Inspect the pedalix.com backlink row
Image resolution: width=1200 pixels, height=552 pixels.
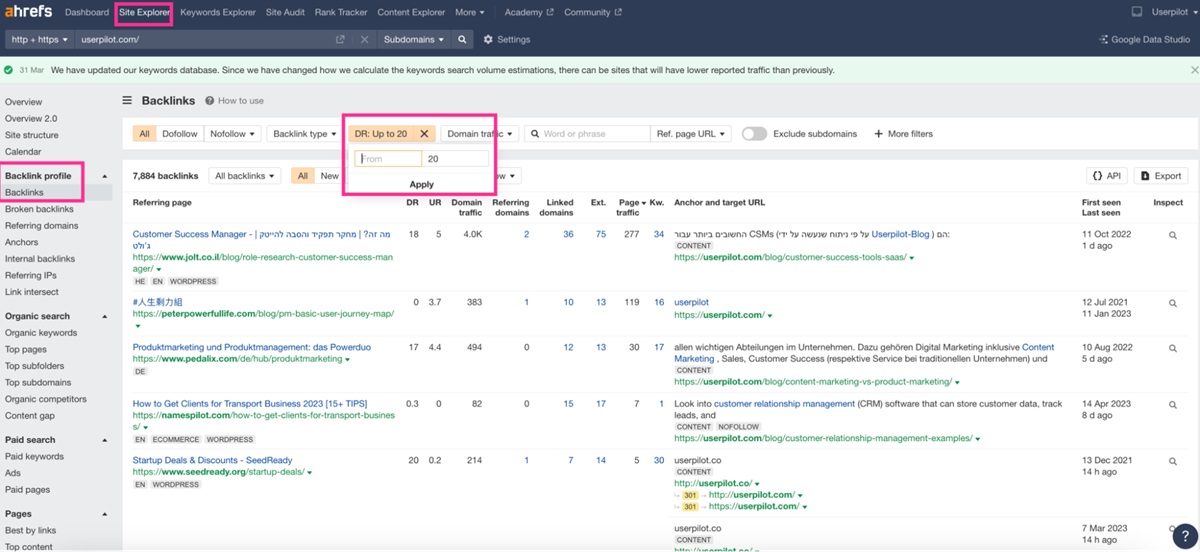point(1173,348)
